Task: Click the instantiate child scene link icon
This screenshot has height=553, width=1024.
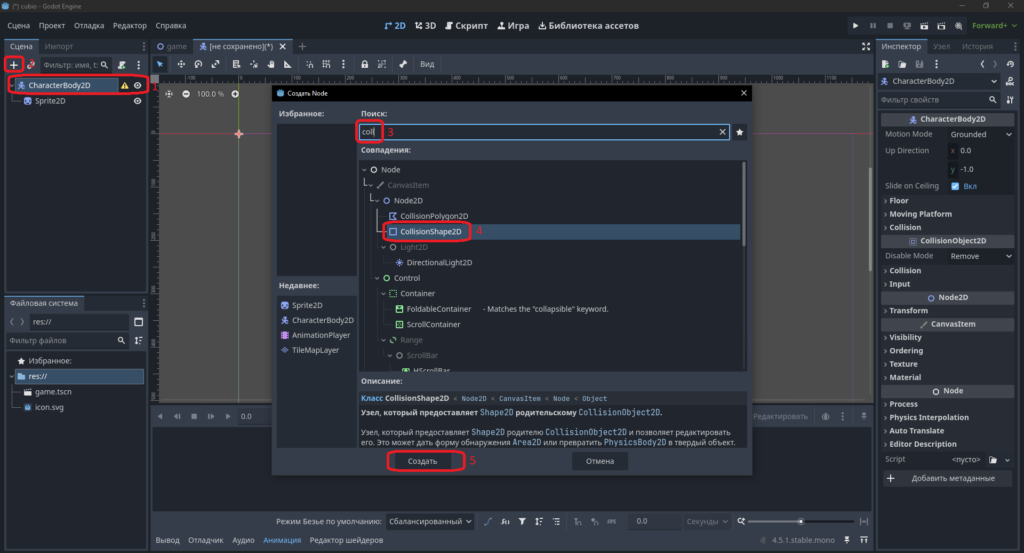Action: [x=31, y=65]
